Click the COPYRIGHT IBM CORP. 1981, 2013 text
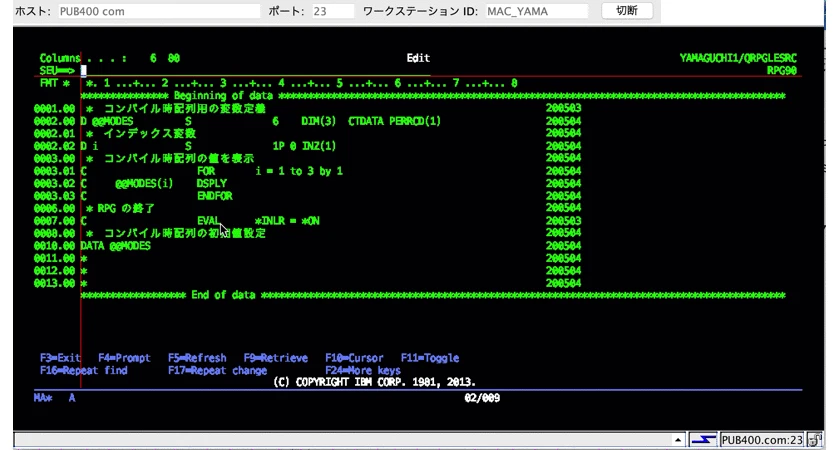Viewport: 840px width, 450px height. click(x=385, y=382)
